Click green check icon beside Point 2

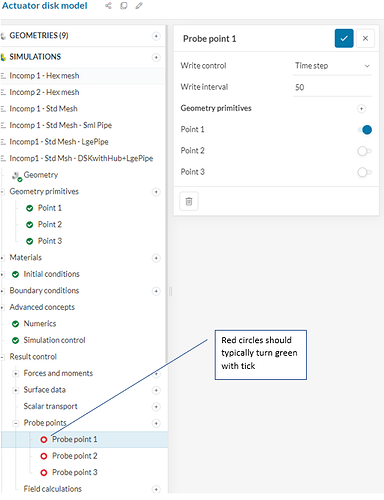(30, 225)
